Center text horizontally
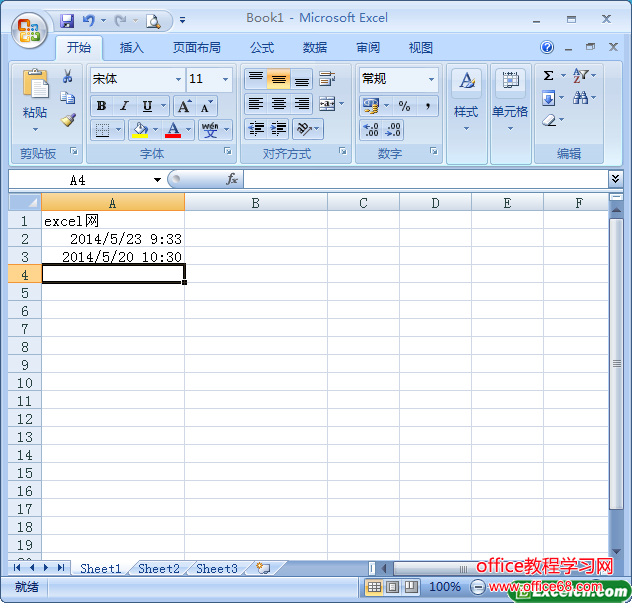This screenshot has width=632, height=603. point(279,104)
